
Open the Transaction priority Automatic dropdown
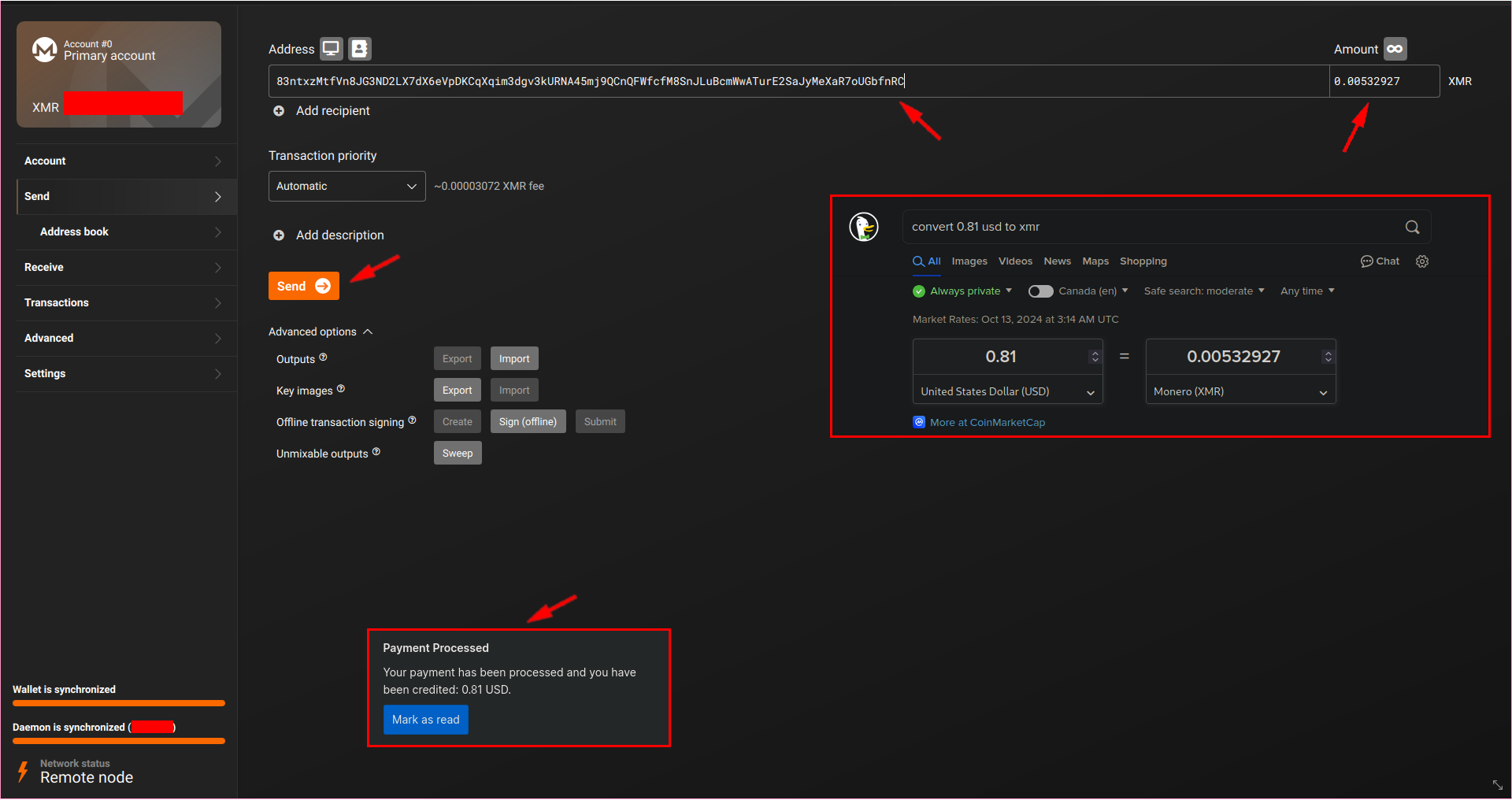tap(346, 187)
